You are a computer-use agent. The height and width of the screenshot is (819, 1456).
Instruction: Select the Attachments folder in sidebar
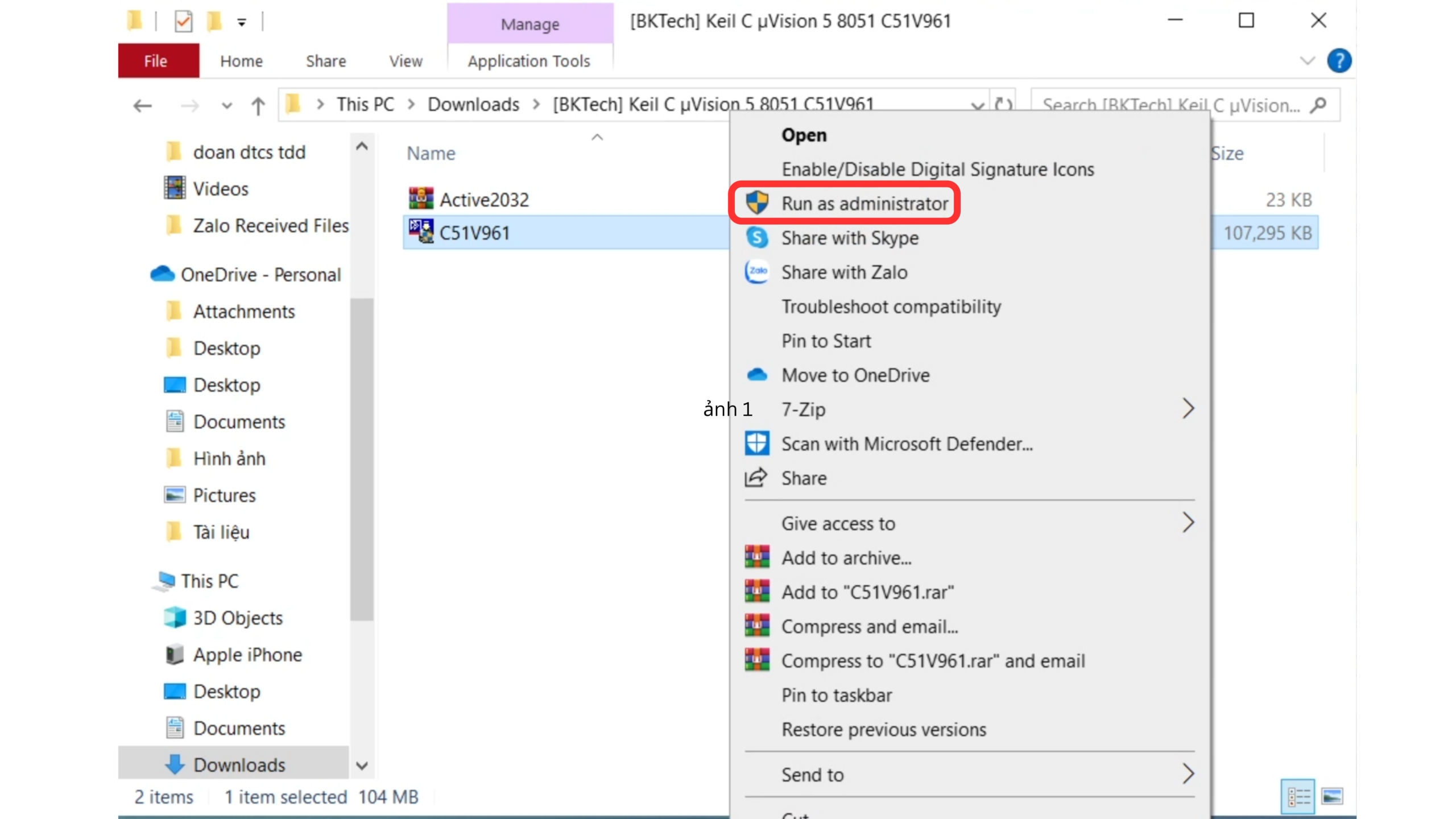(x=230, y=312)
